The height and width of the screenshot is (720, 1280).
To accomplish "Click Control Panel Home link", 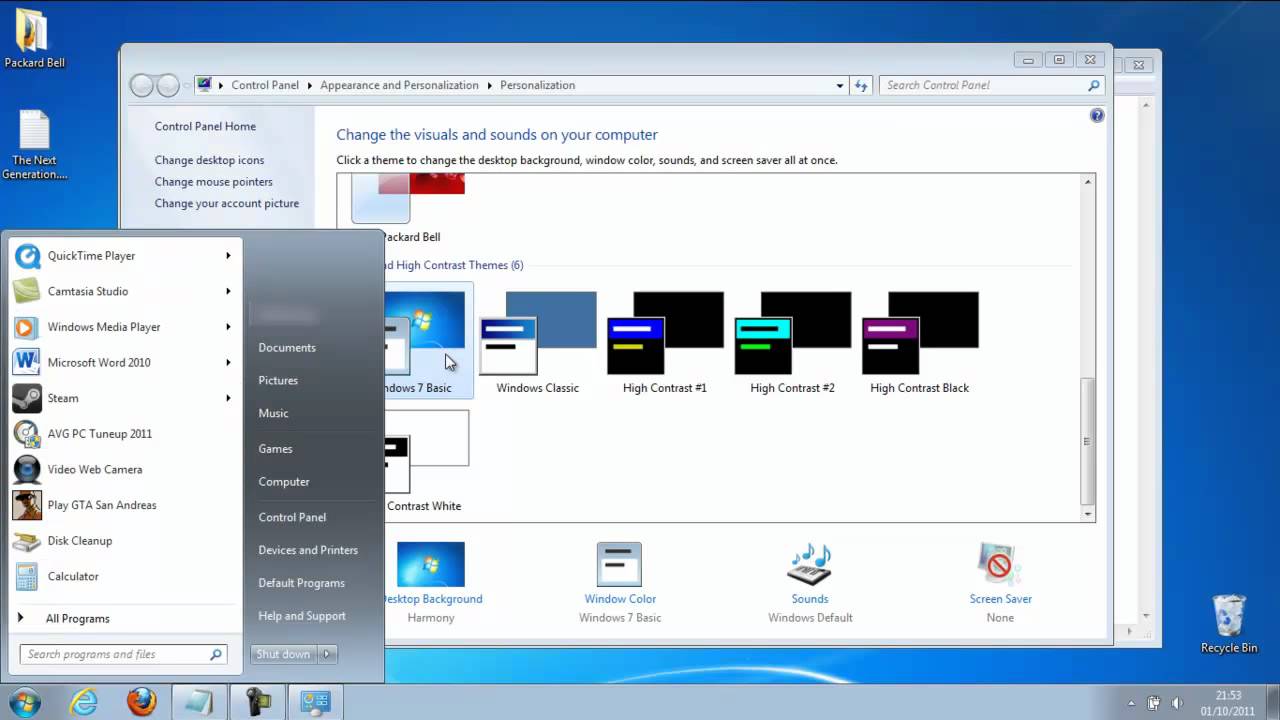I will (205, 127).
